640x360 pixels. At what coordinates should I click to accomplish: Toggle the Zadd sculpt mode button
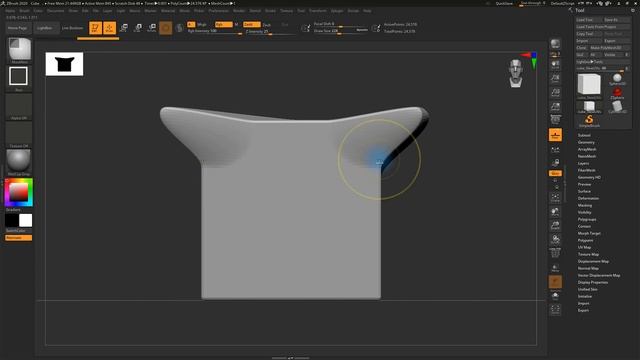click(251, 24)
